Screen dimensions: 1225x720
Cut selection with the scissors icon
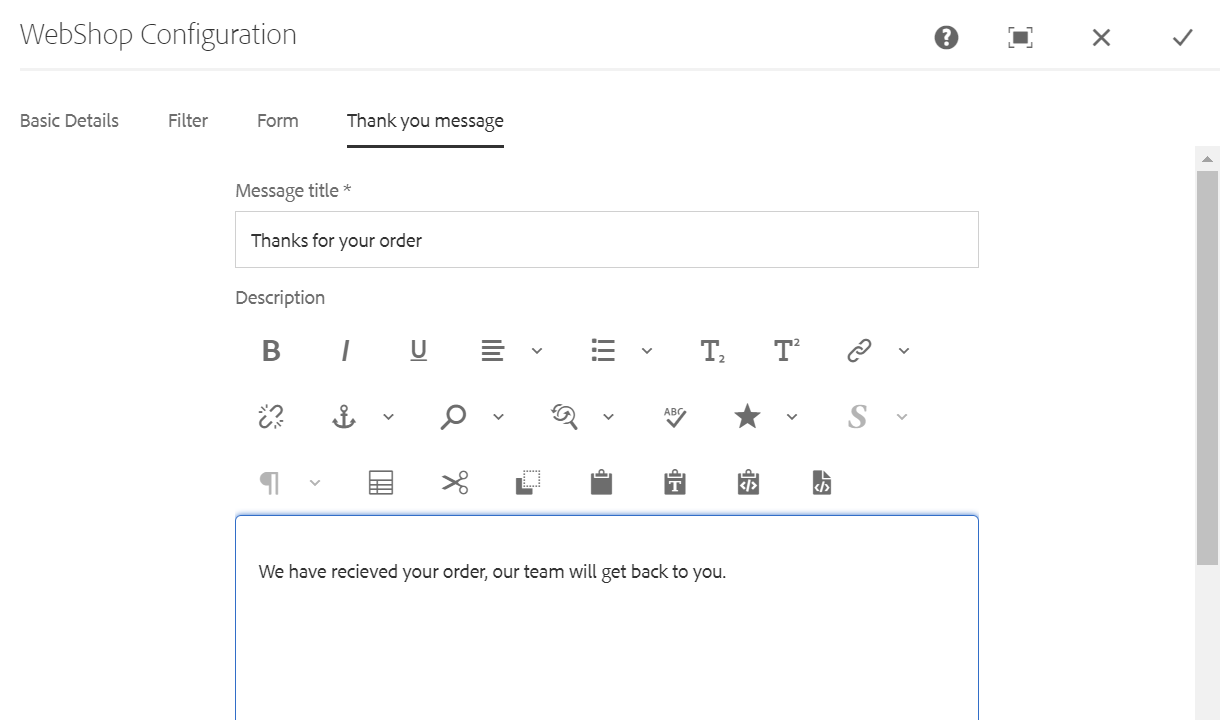point(455,483)
